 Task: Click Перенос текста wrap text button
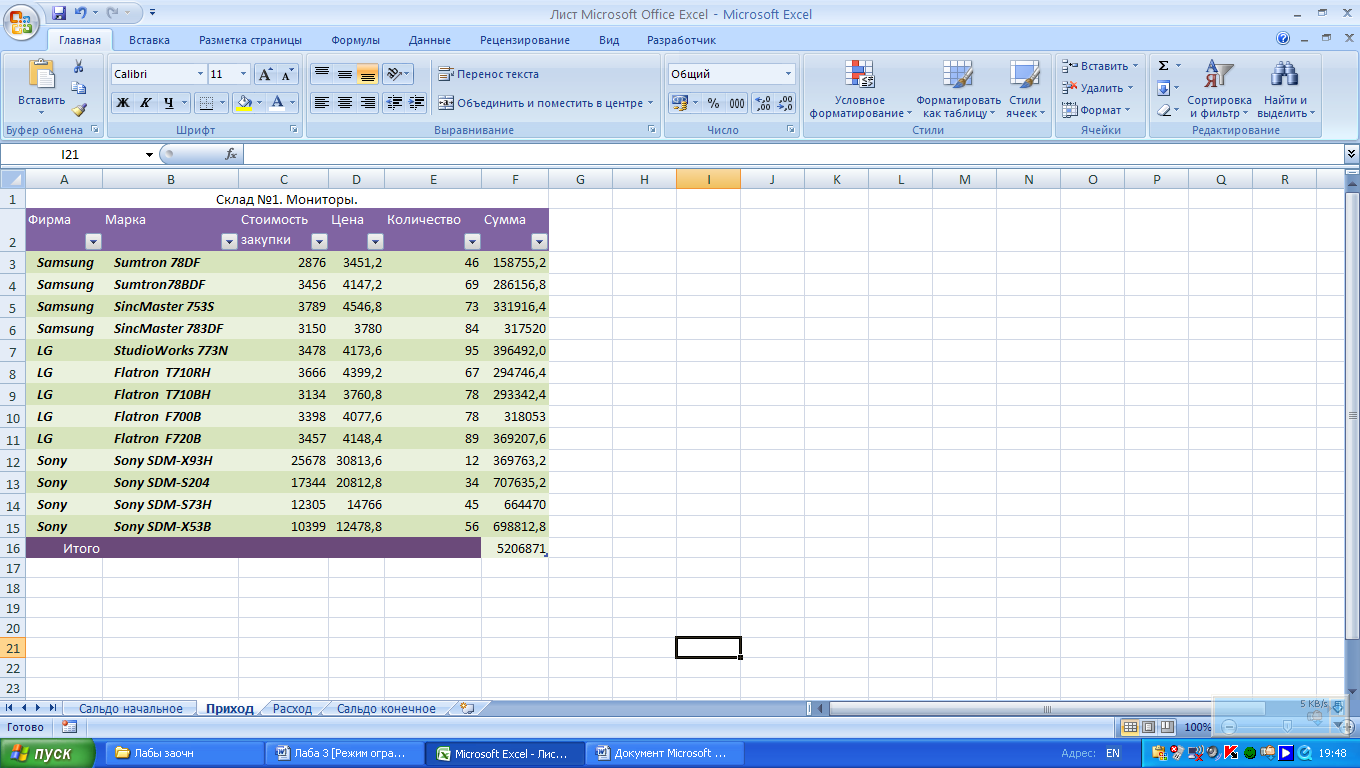point(488,74)
